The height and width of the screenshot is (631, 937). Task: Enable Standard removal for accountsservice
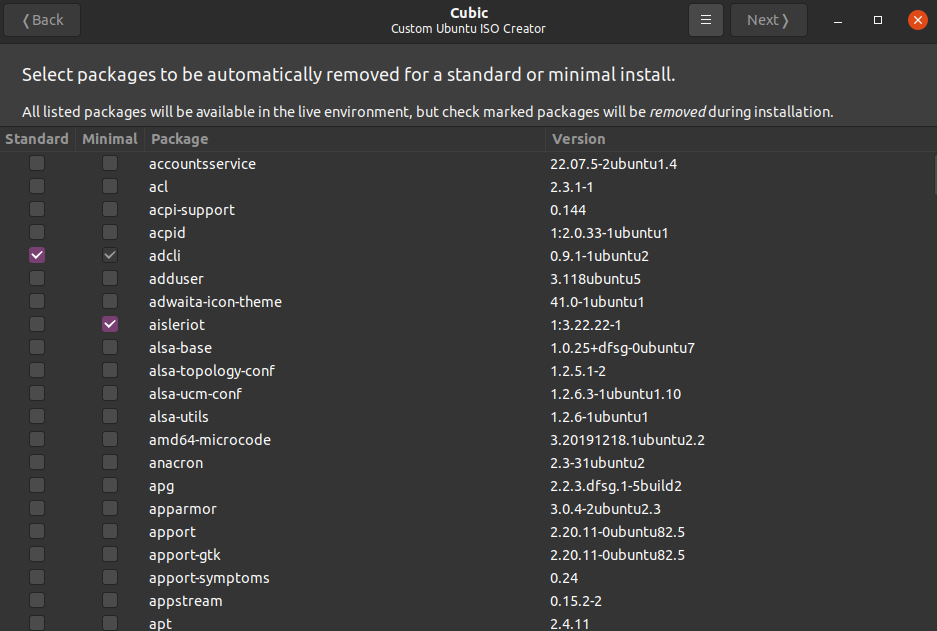tap(37, 164)
